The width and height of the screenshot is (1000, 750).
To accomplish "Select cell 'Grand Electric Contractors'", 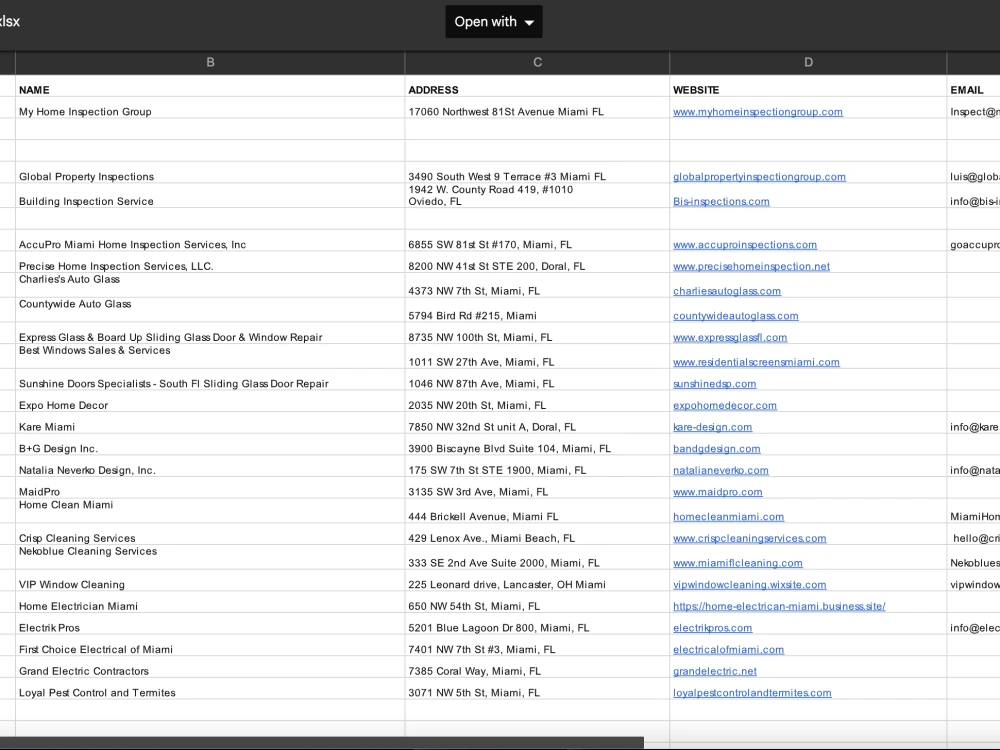I will (210, 668).
